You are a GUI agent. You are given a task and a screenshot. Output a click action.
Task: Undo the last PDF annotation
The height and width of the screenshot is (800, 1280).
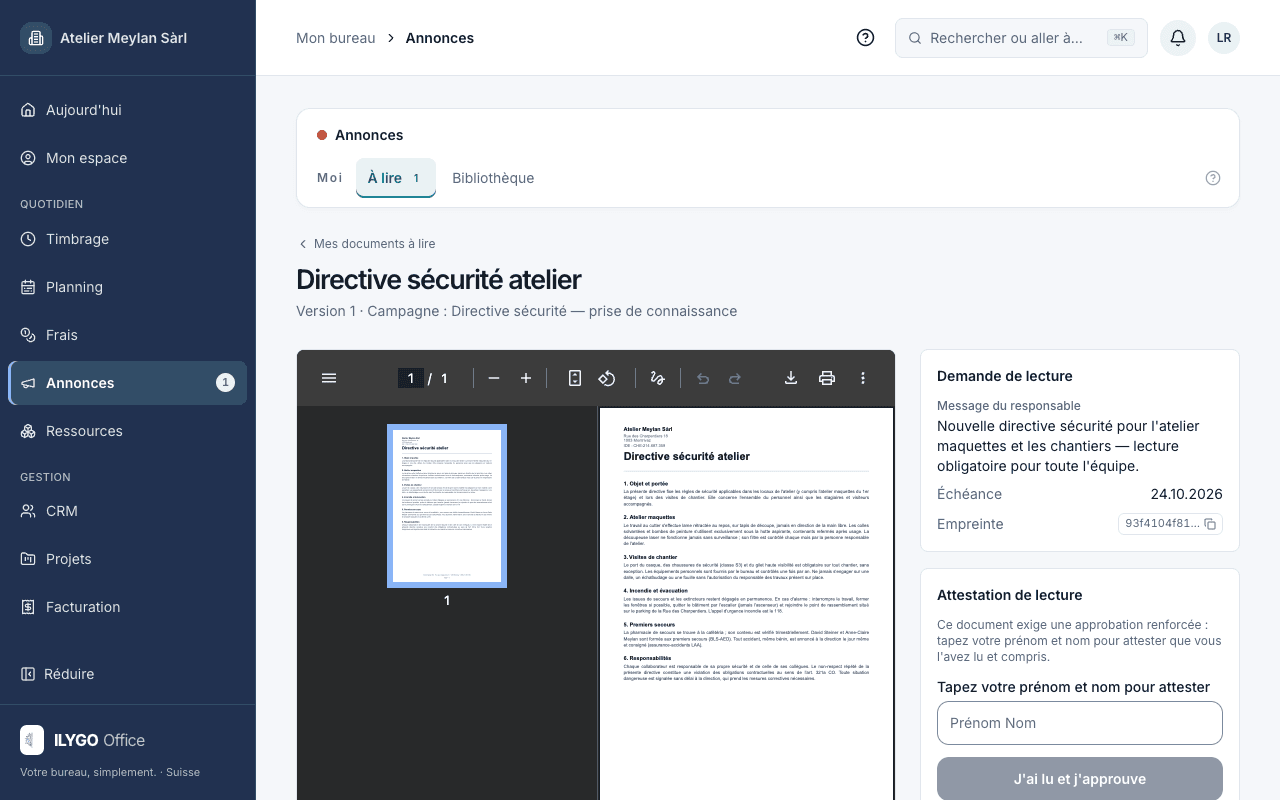point(703,378)
